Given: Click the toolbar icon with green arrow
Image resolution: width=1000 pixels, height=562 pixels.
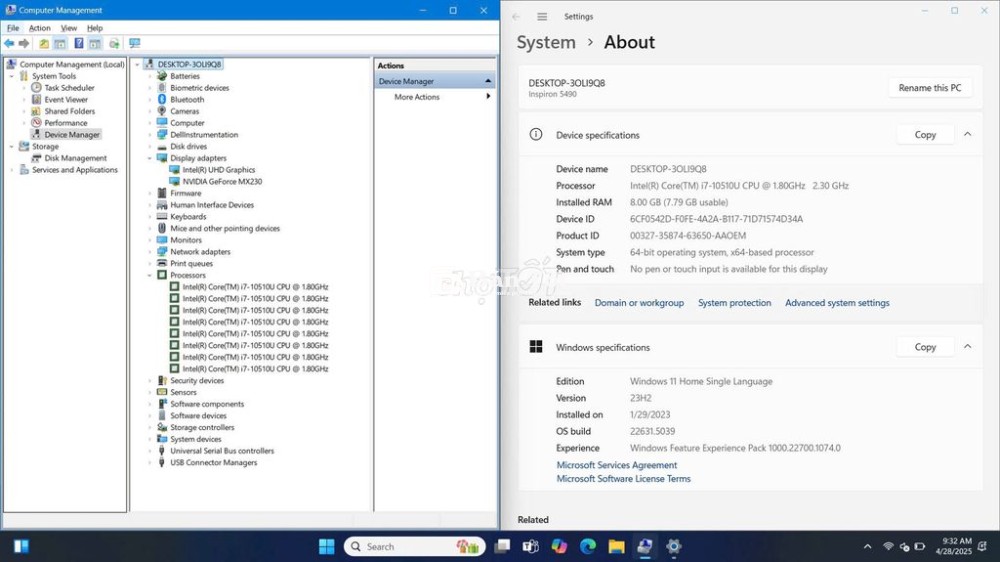Looking at the screenshot, I should (114, 43).
